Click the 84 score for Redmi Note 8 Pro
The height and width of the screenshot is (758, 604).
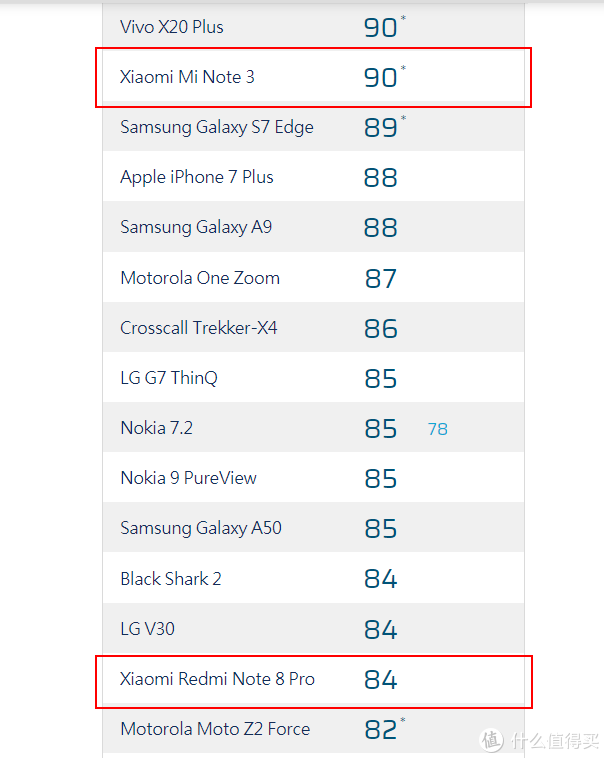[x=381, y=680]
